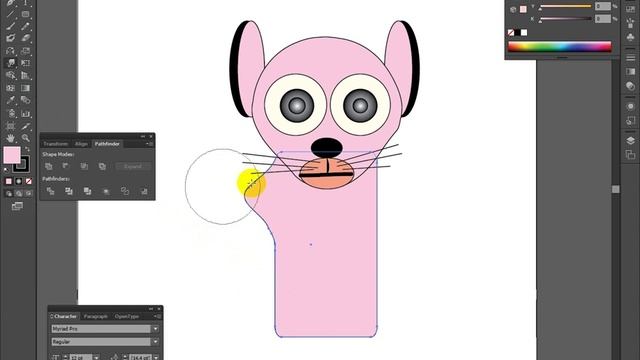Select the Eyedropper tool
This screenshot has width=640, height=360.
(11, 100)
